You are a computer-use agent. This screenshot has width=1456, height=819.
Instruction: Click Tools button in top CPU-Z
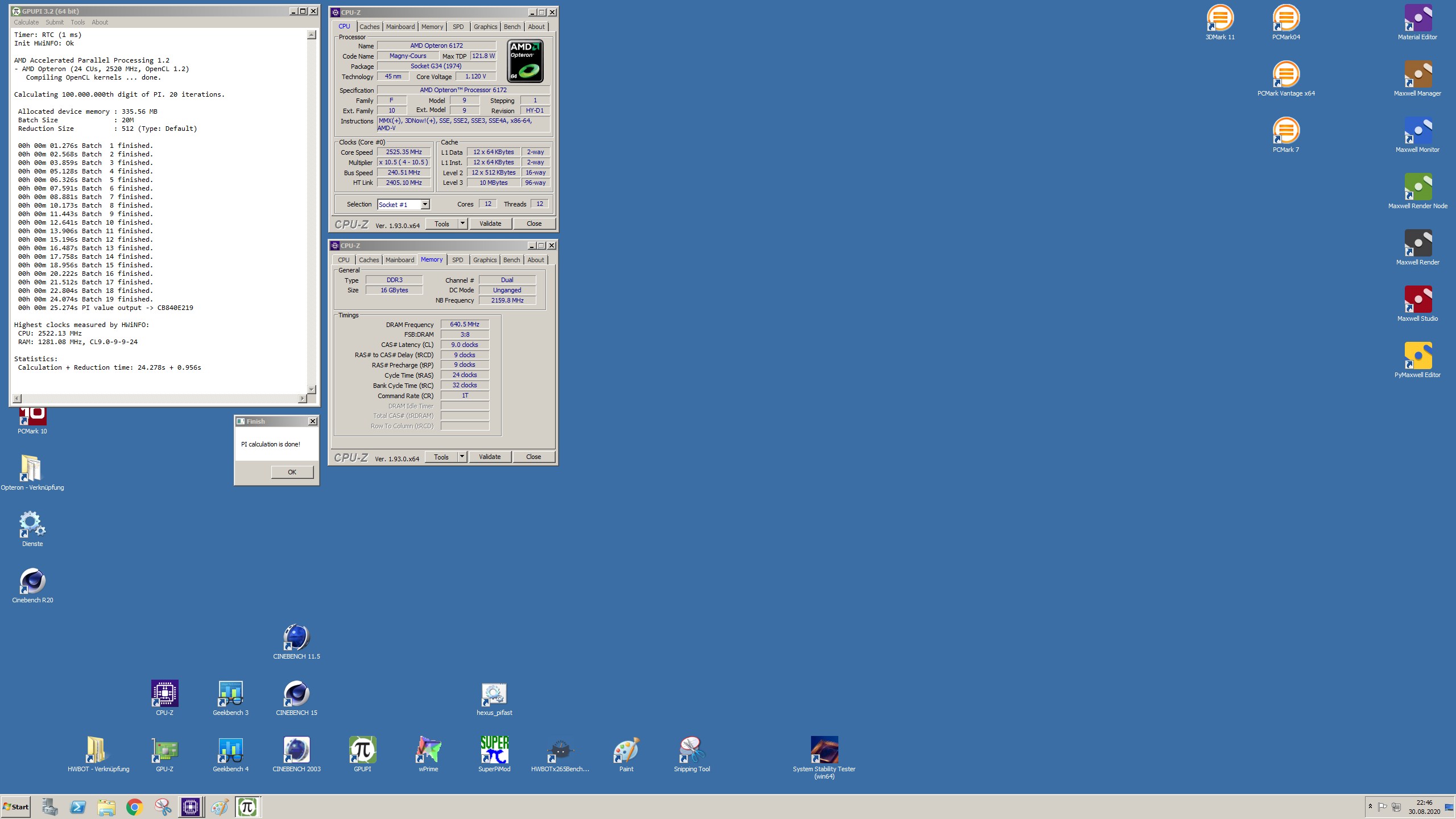pos(442,224)
